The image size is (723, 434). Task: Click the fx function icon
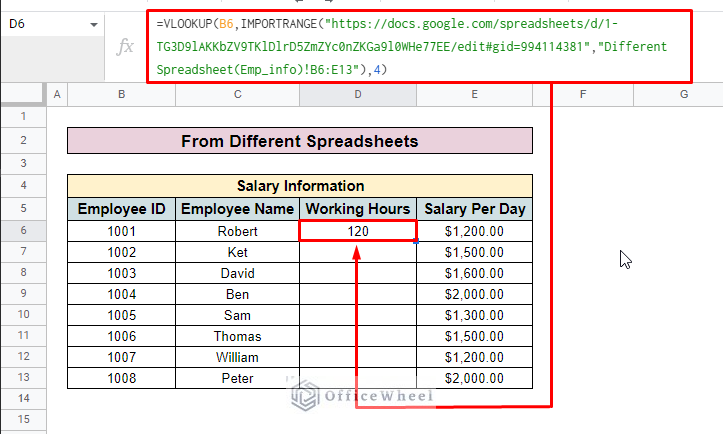(125, 47)
